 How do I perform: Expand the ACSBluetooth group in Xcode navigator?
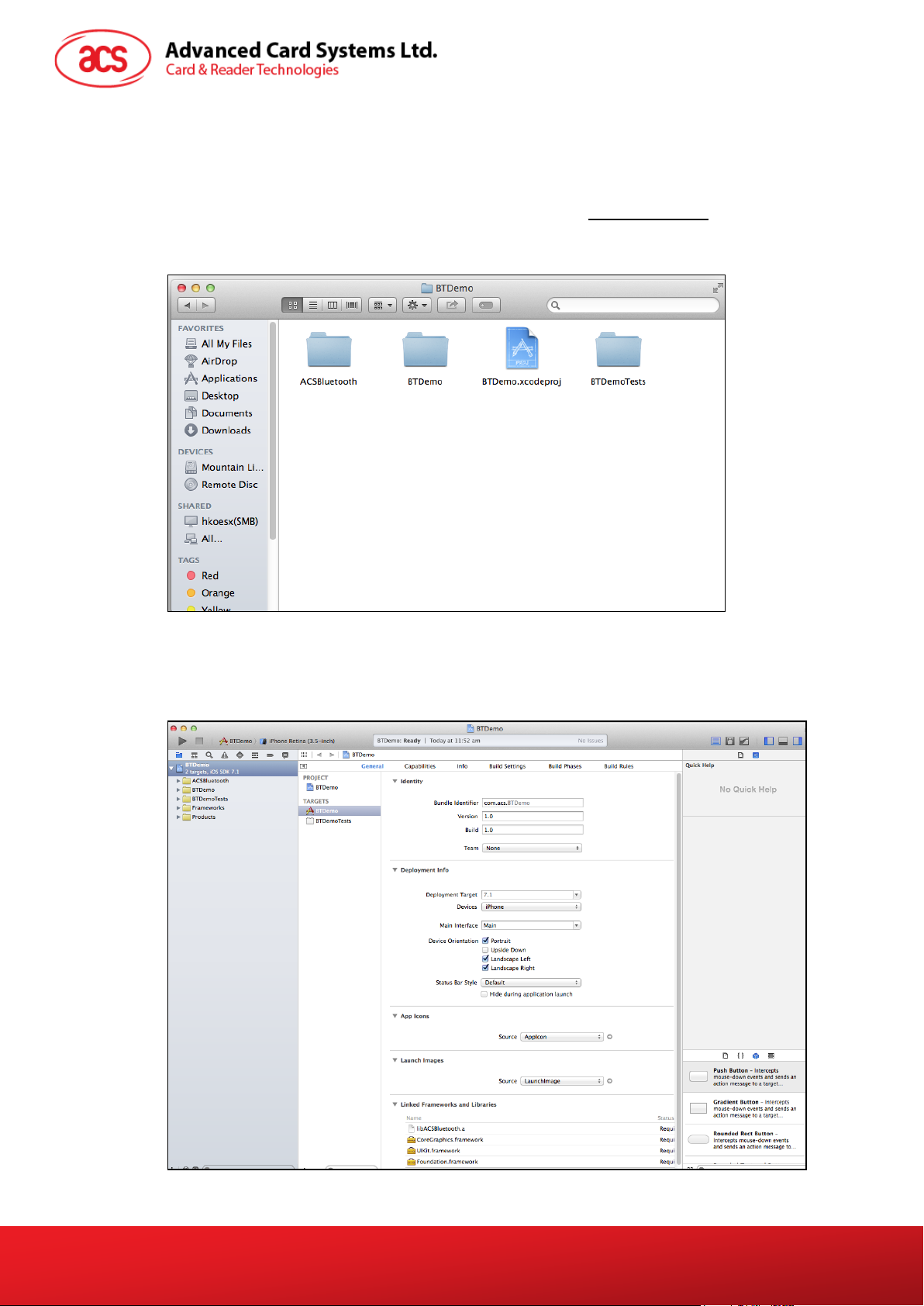(x=178, y=781)
